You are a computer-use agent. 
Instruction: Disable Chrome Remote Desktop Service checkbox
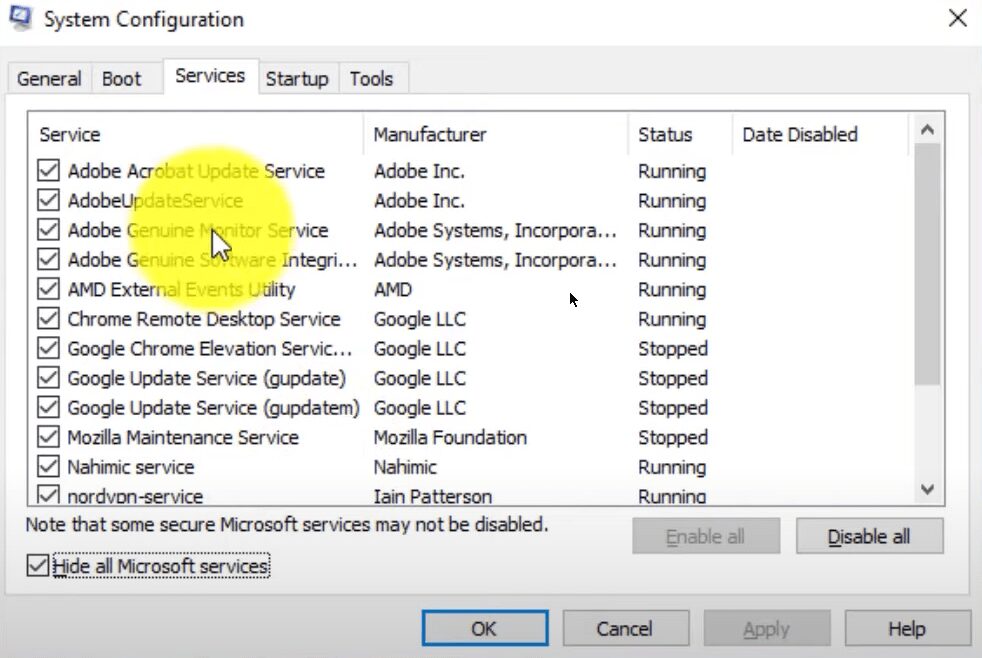point(48,318)
